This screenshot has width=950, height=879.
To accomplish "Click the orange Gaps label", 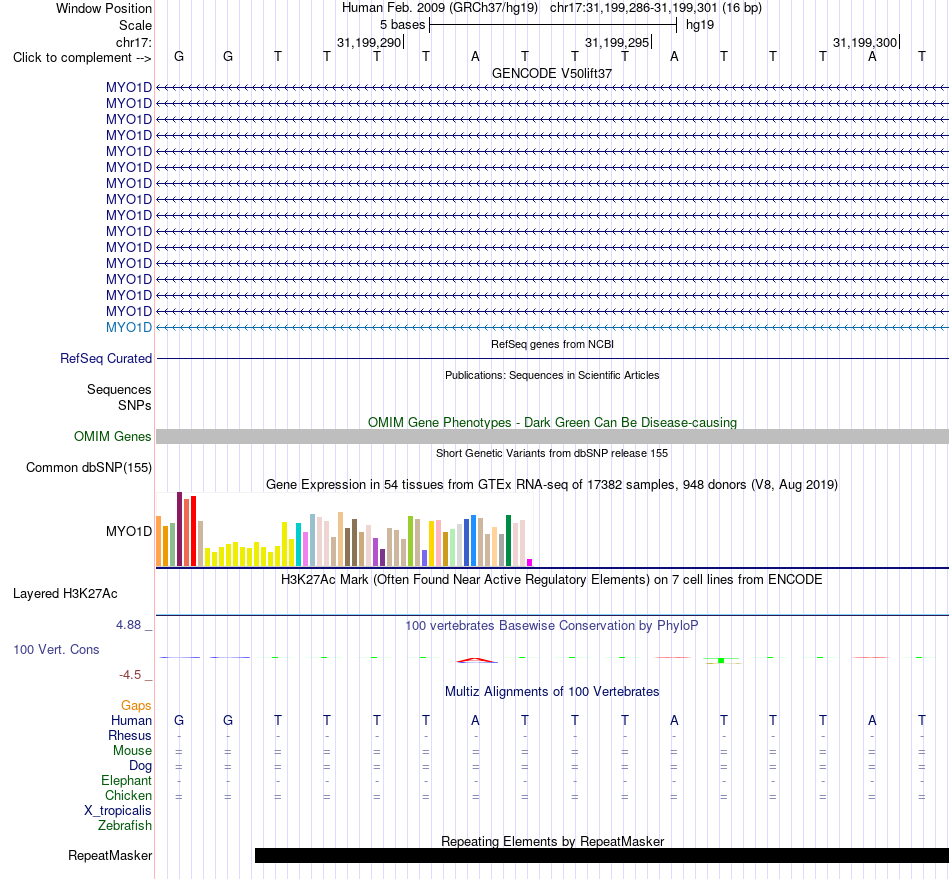I will click(136, 705).
